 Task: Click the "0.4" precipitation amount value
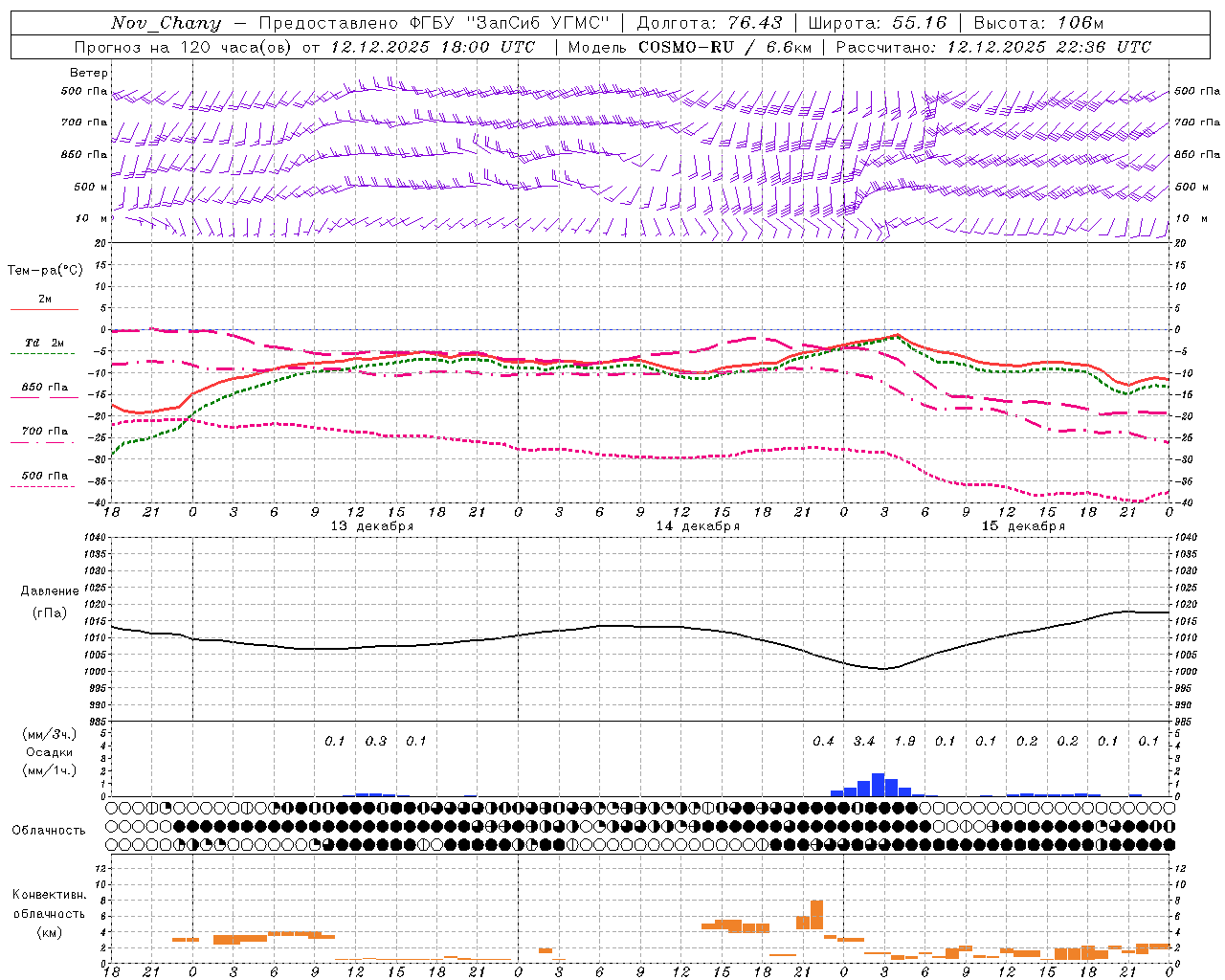pyautogui.click(x=823, y=742)
